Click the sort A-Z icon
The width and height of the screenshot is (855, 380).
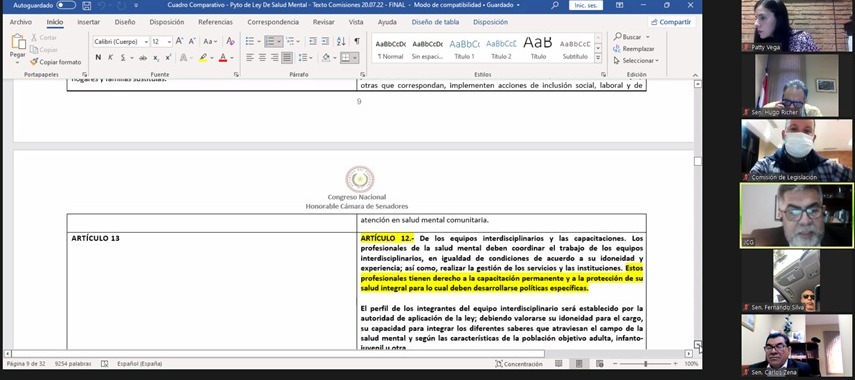[x=341, y=41]
